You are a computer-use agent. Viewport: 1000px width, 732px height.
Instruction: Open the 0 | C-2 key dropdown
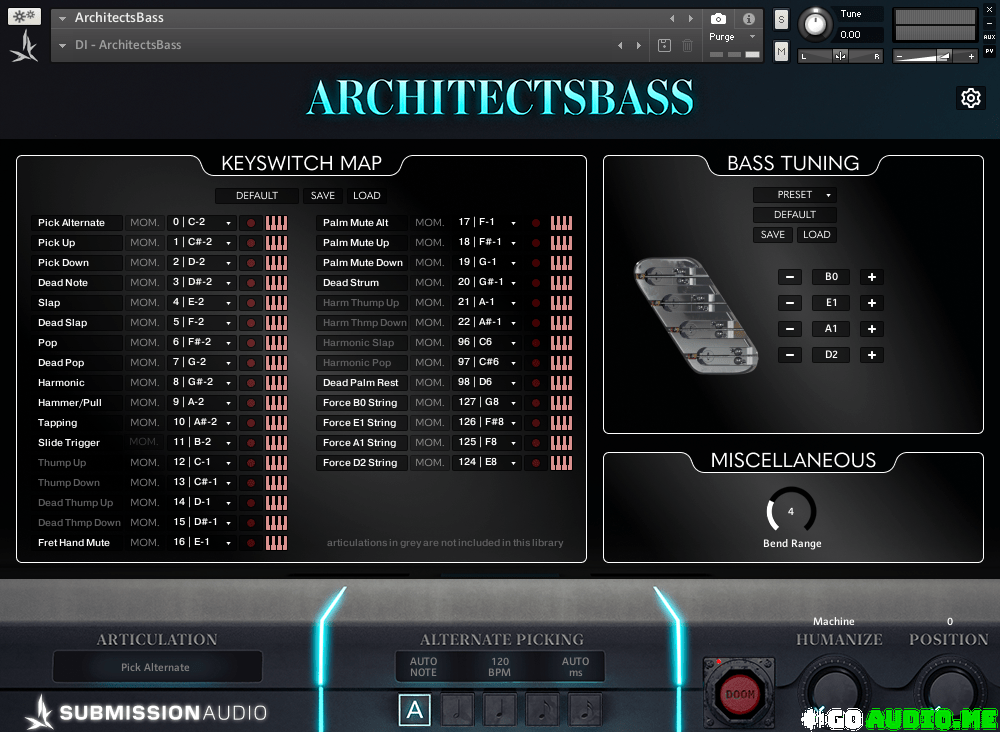point(202,223)
